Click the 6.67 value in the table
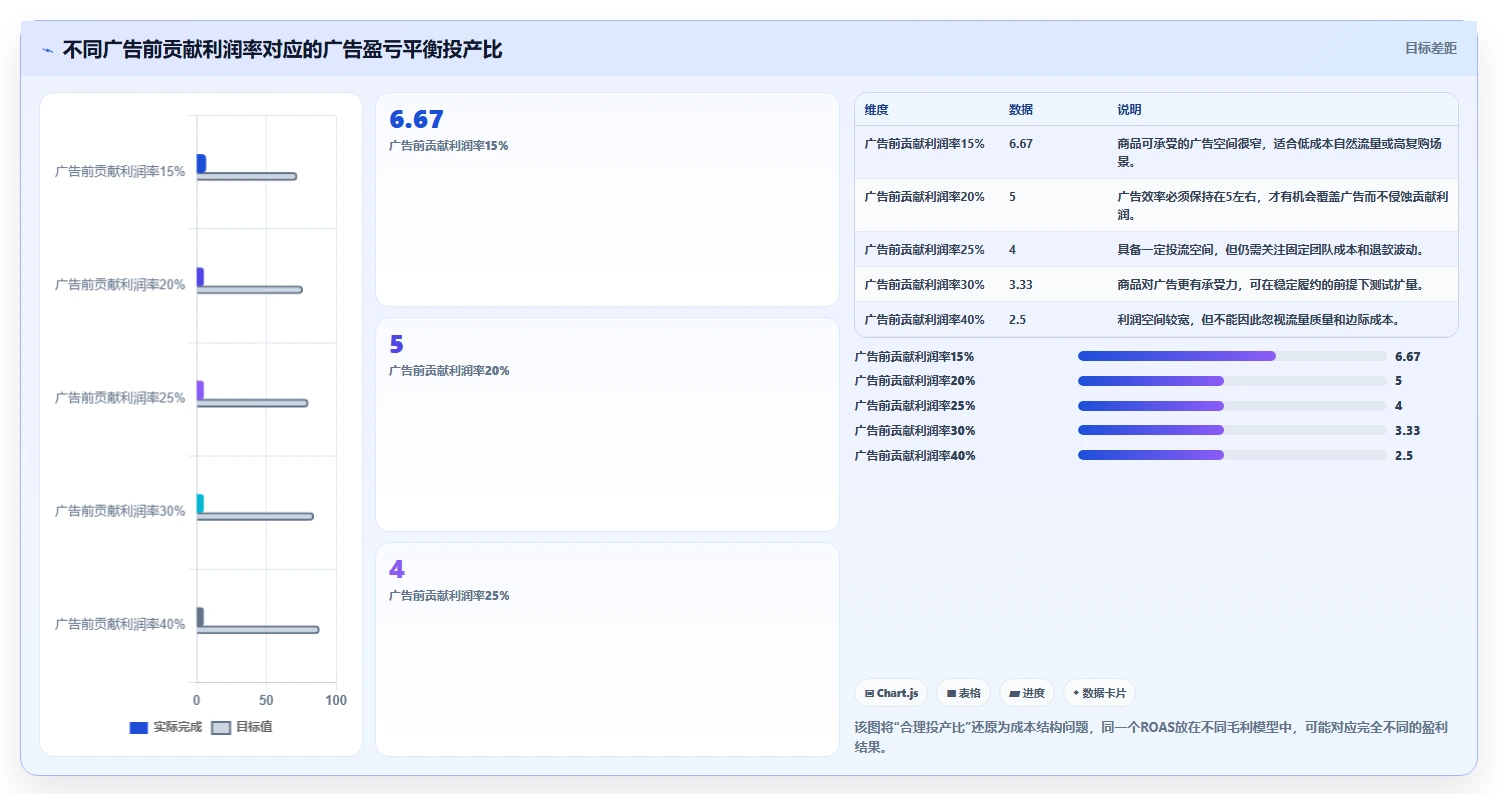 (1021, 144)
